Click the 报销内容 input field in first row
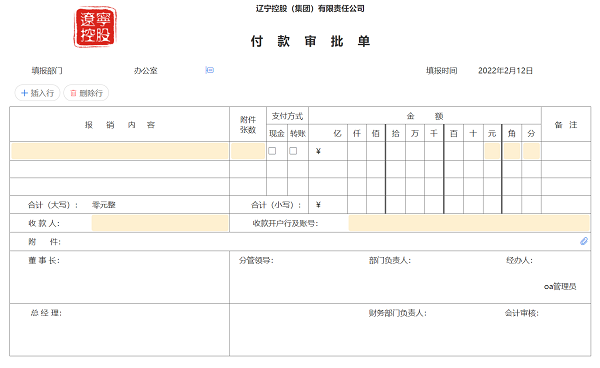The image size is (600, 368). coord(120,151)
